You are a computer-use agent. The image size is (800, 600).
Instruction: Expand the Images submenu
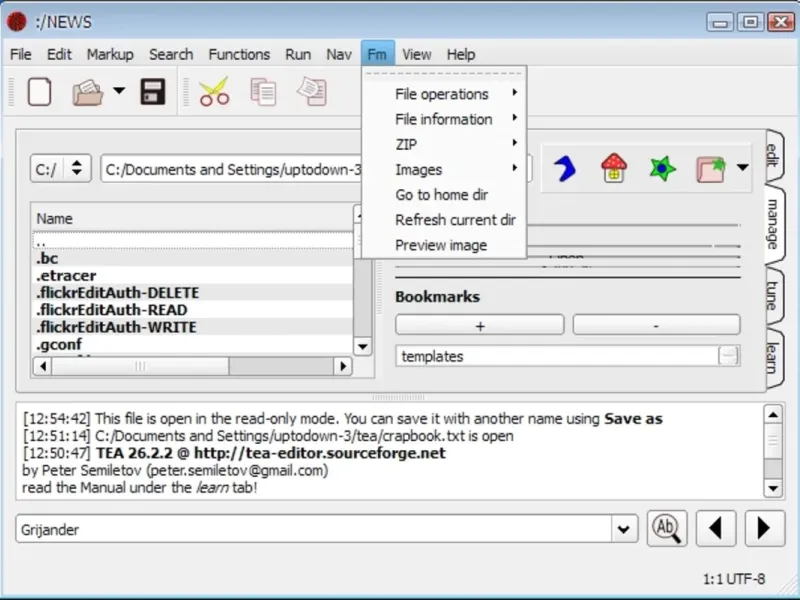click(x=444, y=169)
